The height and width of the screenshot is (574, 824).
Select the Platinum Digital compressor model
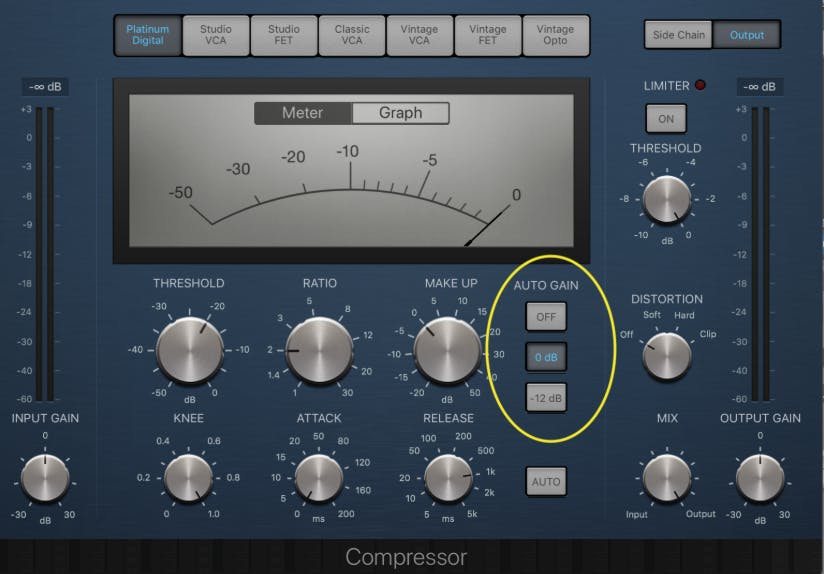click(145, 35)
